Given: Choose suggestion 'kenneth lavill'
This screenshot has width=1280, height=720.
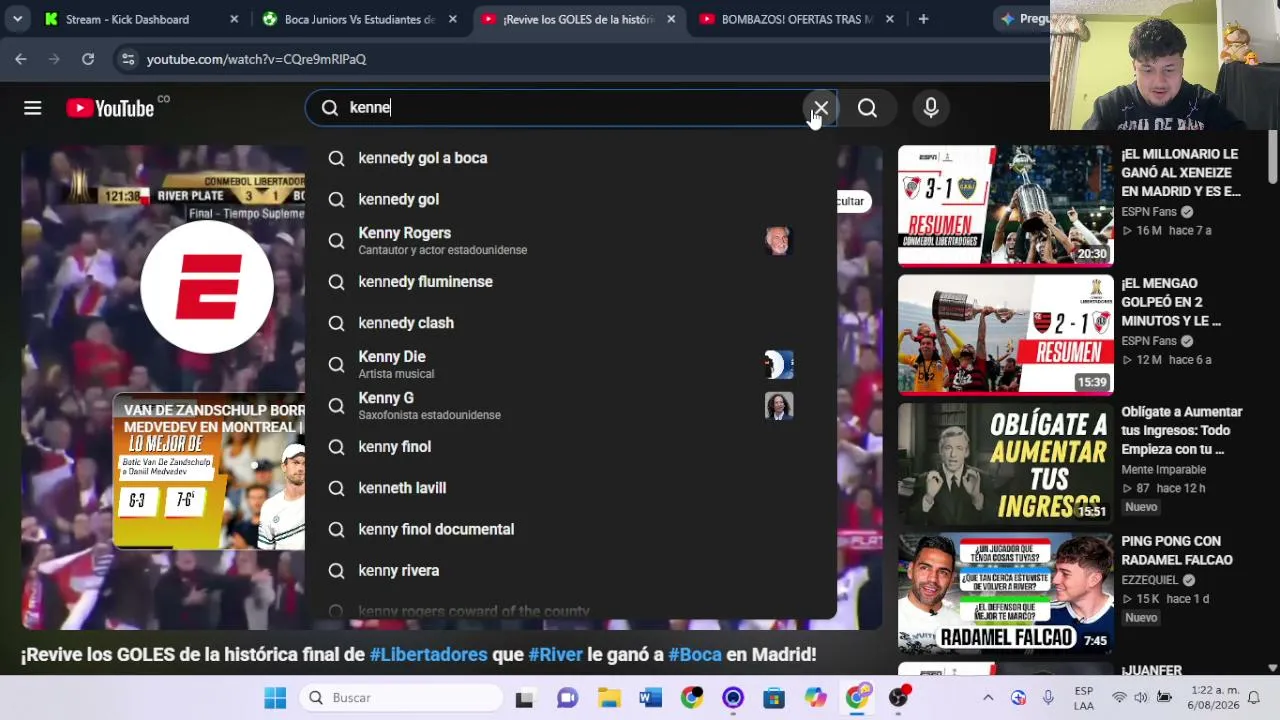Looking at the screenshot, I should 570,488.
